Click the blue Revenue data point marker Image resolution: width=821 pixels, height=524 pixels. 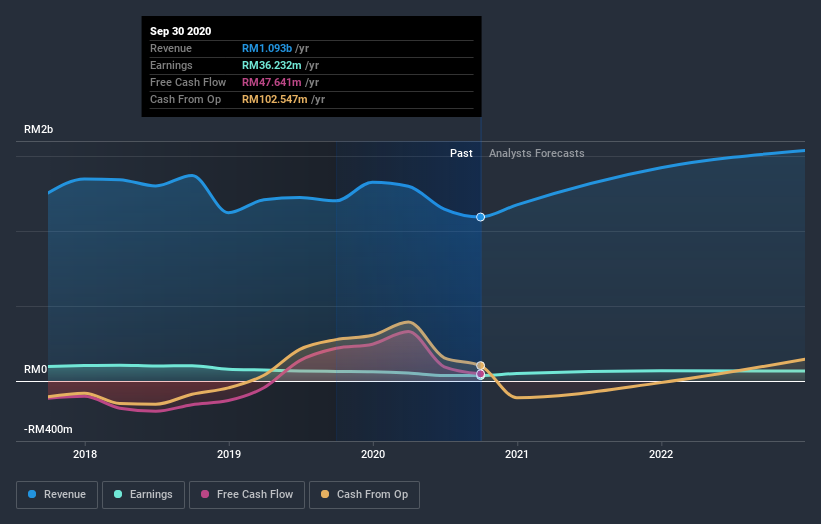coord(480,217)
